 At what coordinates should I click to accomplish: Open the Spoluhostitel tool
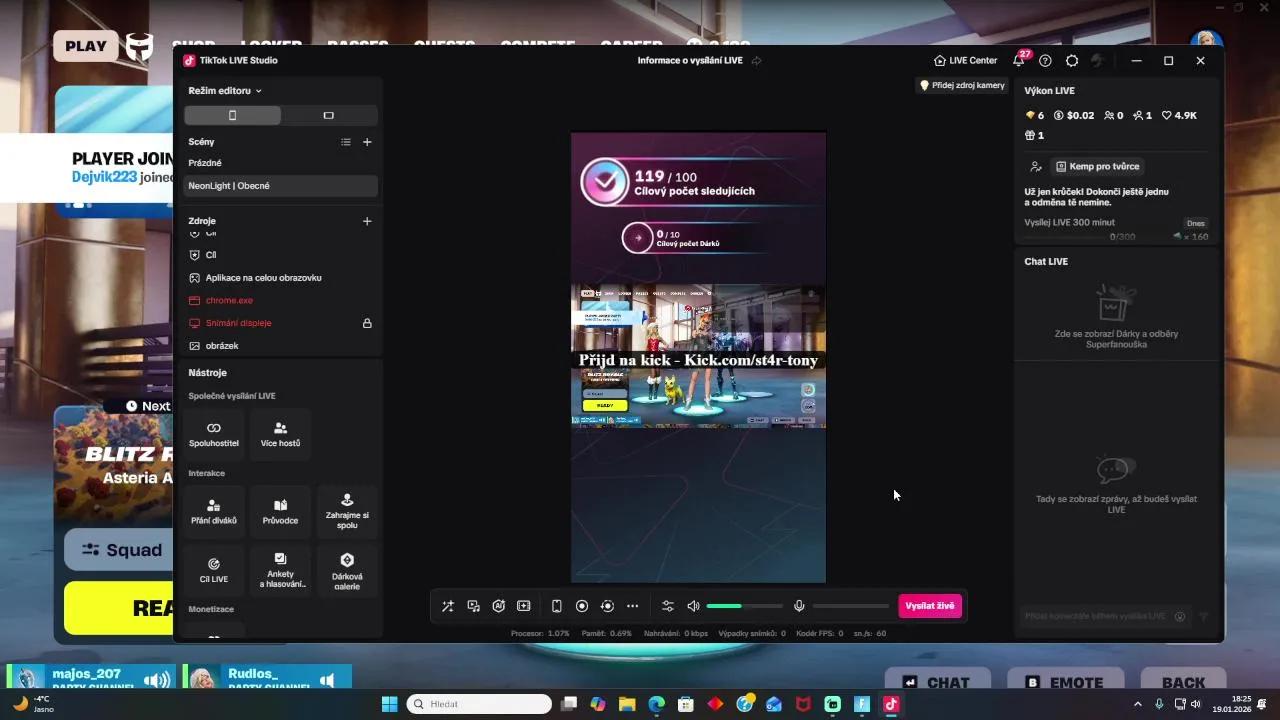[214, 434]
